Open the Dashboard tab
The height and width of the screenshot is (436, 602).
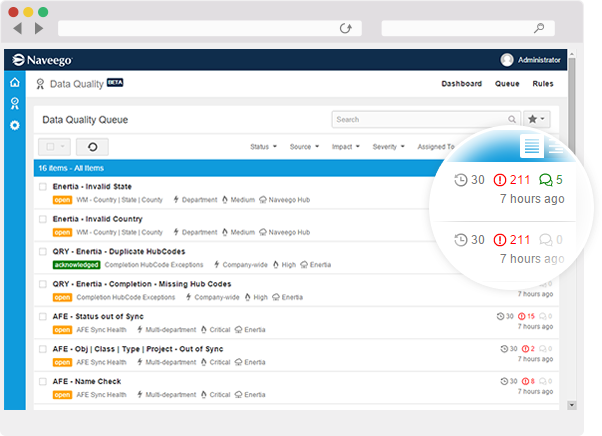461,84
